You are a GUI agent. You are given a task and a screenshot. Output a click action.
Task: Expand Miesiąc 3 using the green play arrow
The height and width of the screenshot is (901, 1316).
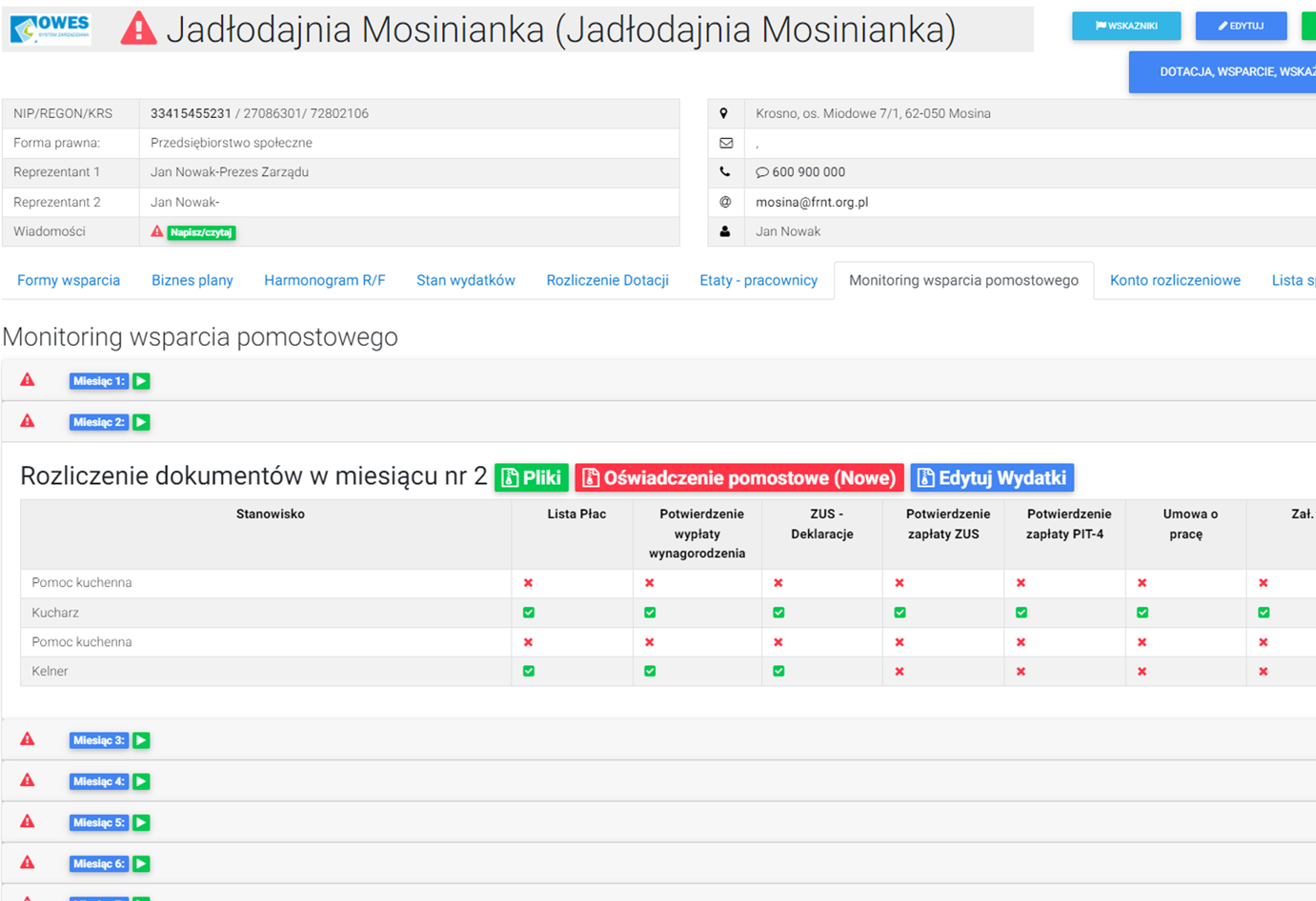pos(142,740)
